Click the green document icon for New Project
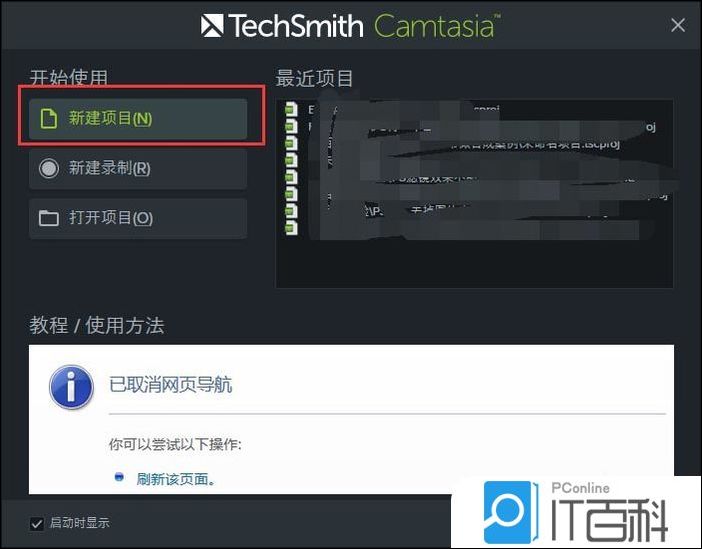This screenshot has width=702, height=549. (48, 119)
